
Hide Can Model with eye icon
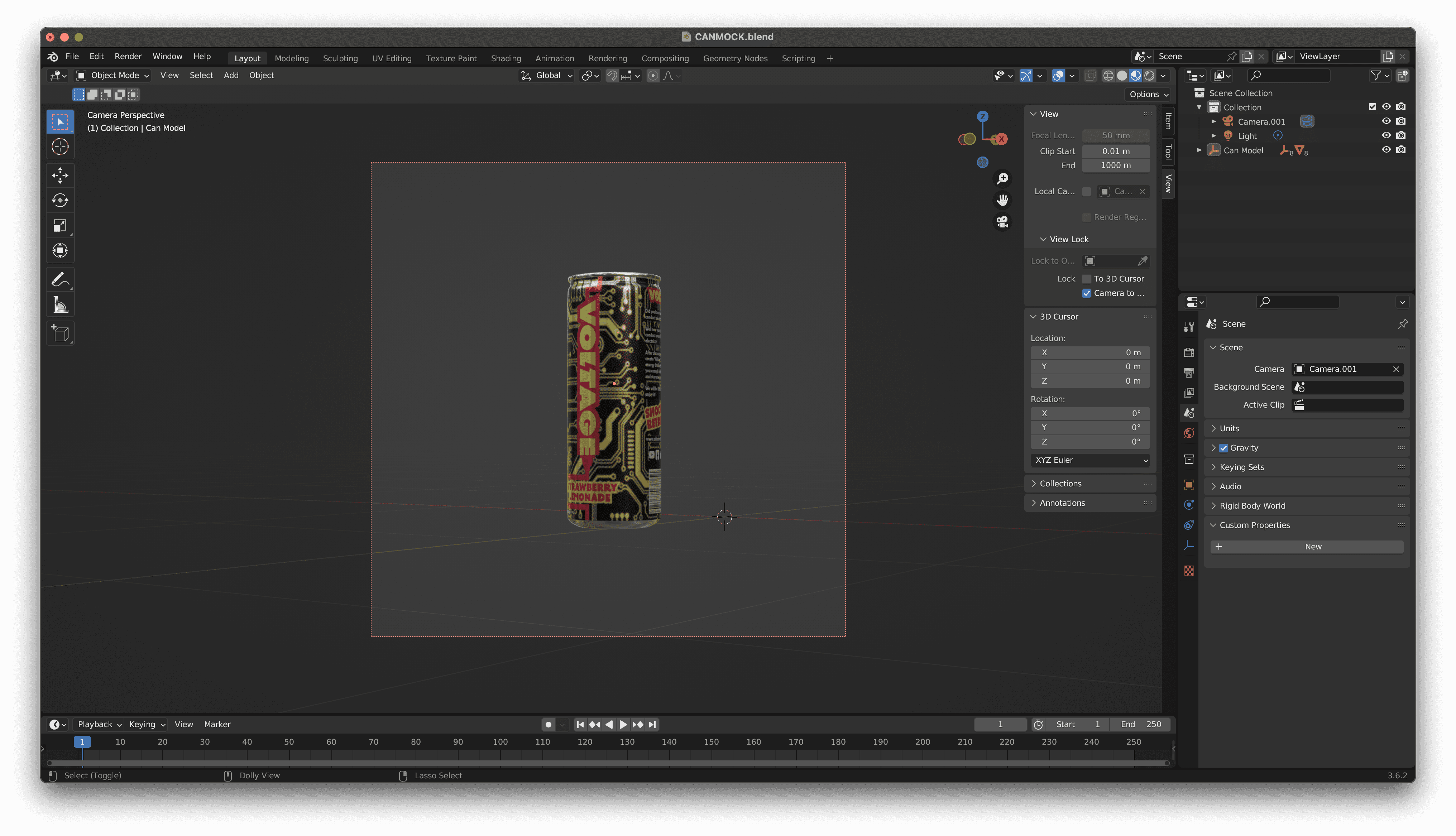coord(1386,150)
